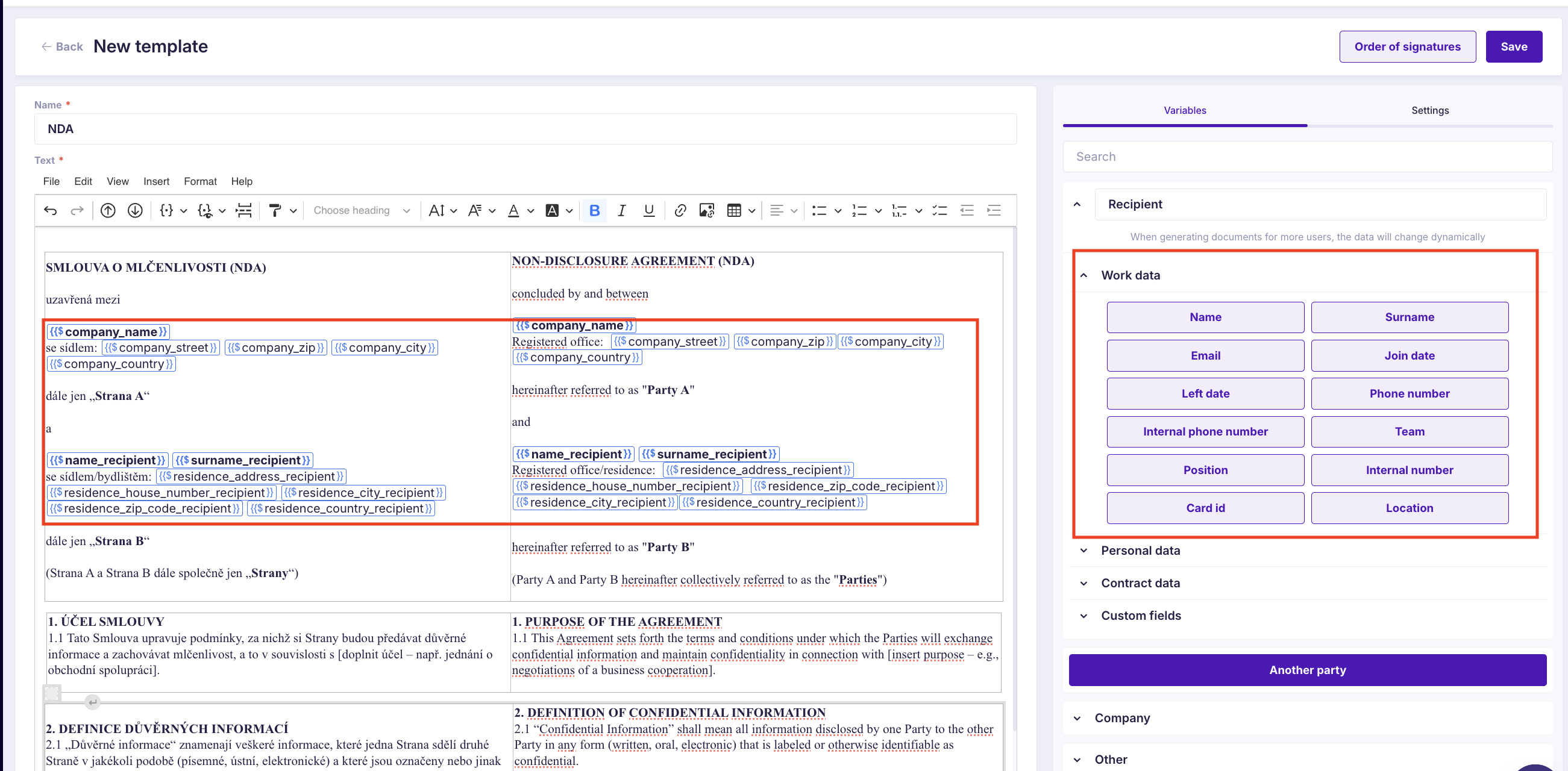This screenshot has height=771, width=1568.
Task: Open the font color dropdown arrow
Action: (531, 211)
